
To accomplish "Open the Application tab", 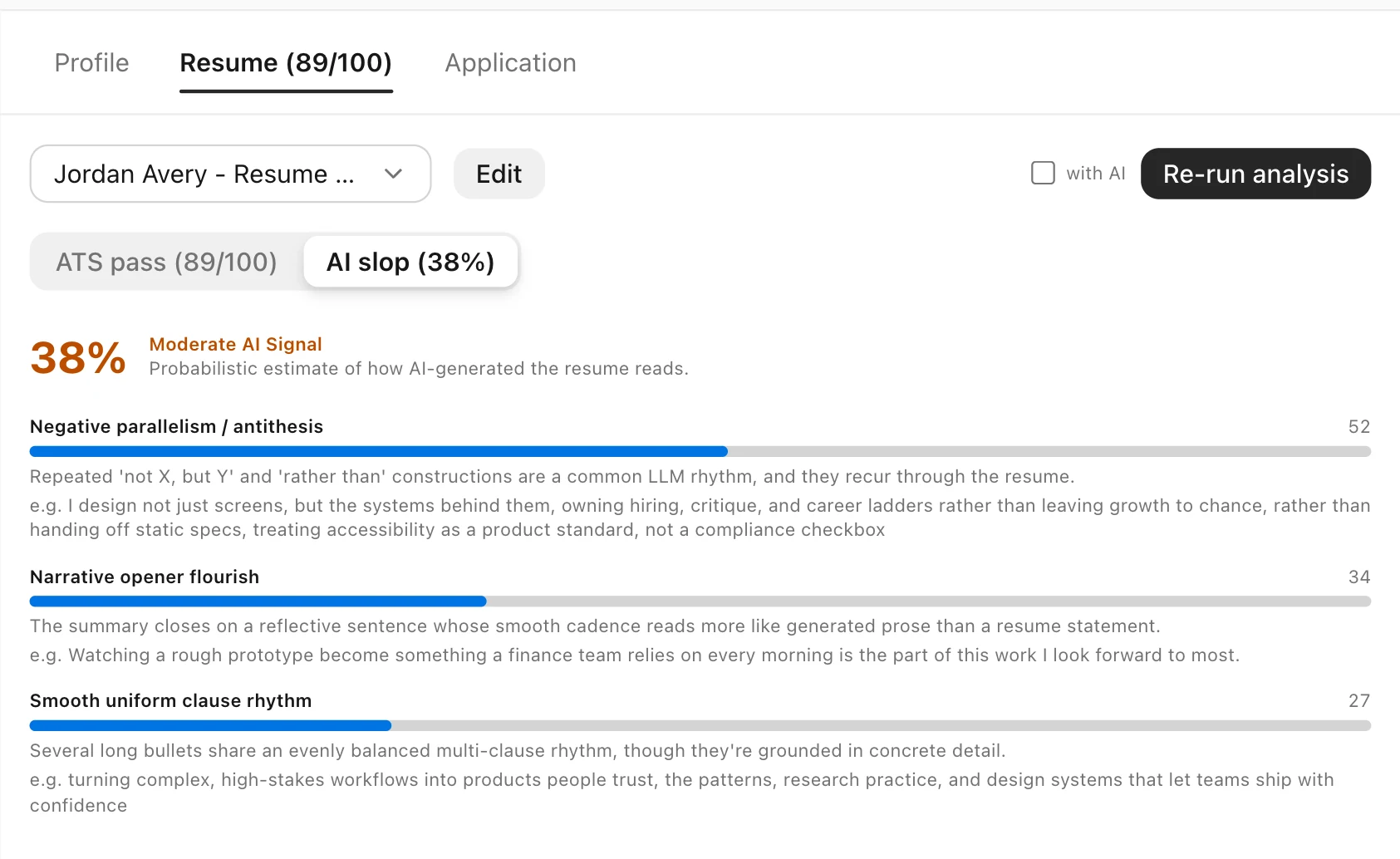I will pyautogui.click(x=510, y=63).
